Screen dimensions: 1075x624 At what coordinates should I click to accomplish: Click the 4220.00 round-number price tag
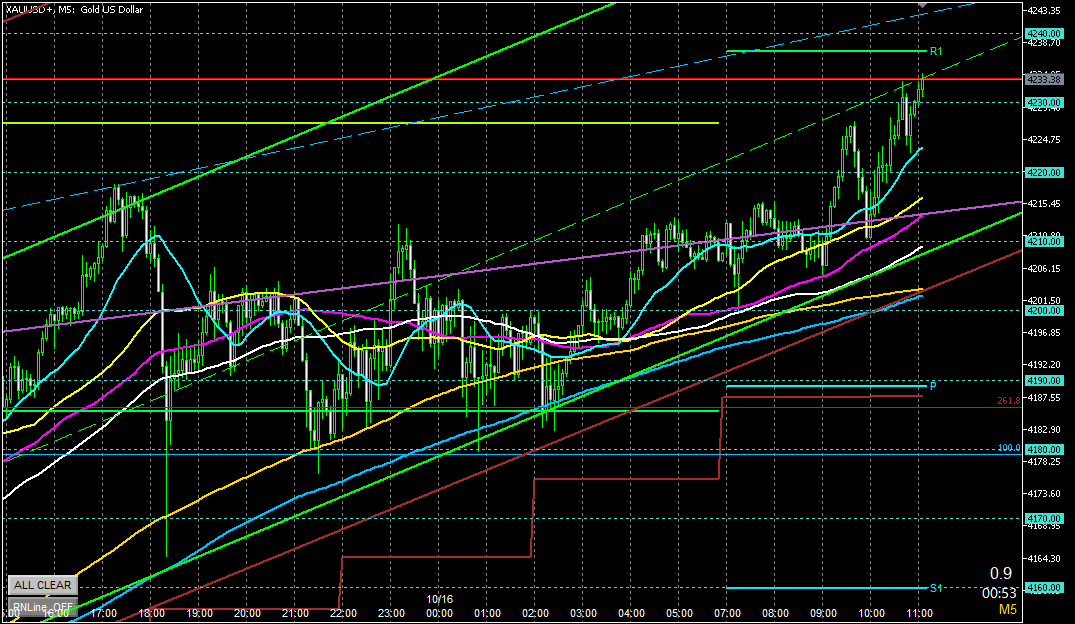tap(1042, 172)
